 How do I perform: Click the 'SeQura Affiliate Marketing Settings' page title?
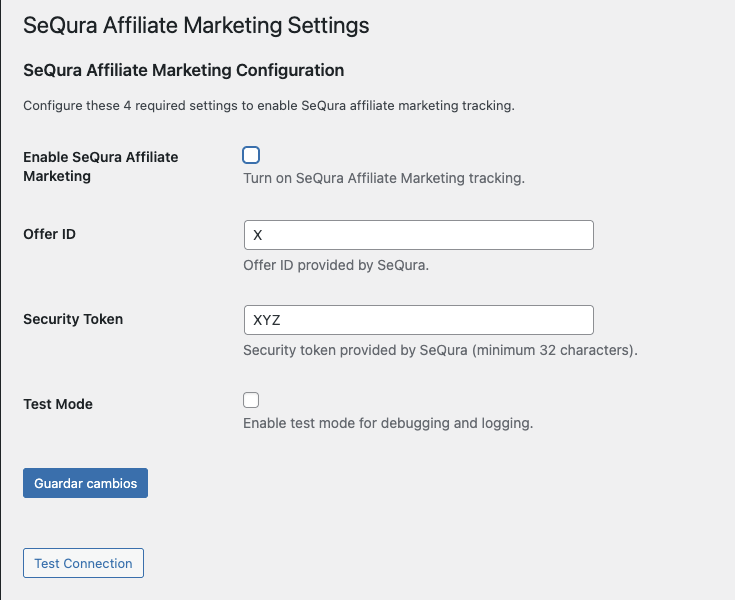tap(196, 26)
